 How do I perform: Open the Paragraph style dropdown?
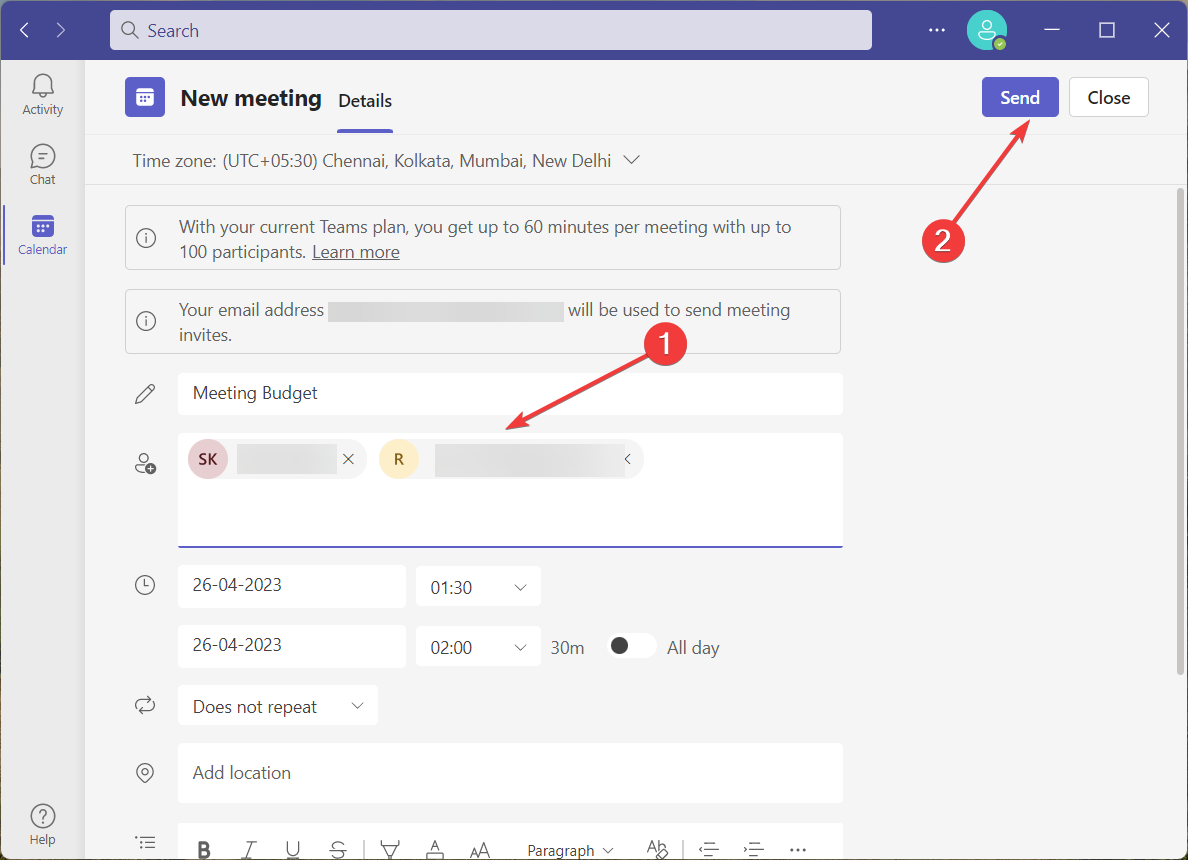coord(570,850)
